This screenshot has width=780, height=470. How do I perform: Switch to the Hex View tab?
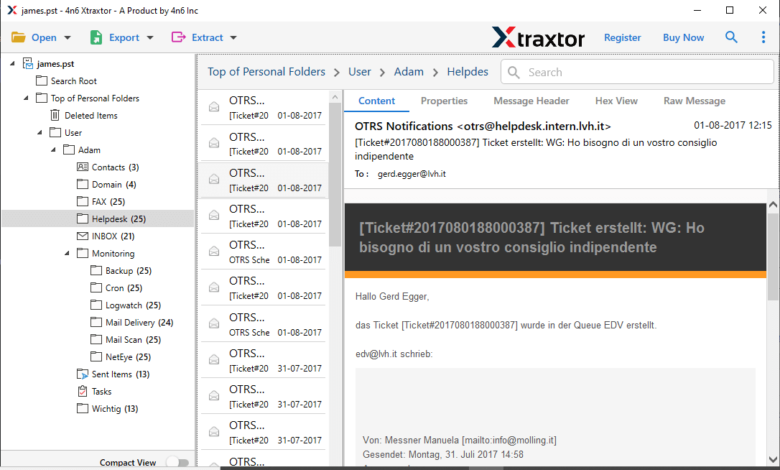(x=616, y=101)
